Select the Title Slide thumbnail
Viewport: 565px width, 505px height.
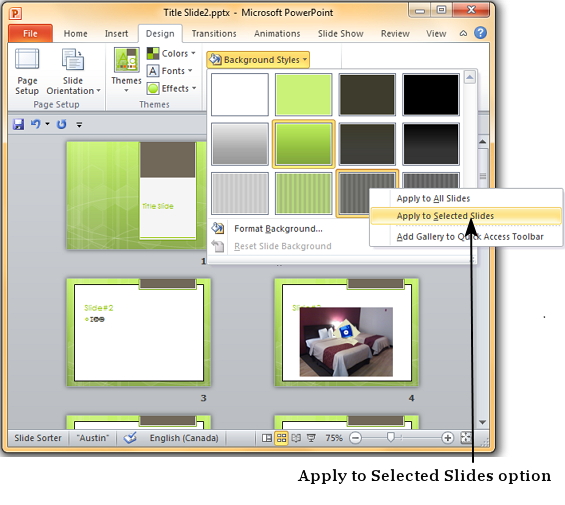pyautogui.click(x=136, y=195)
